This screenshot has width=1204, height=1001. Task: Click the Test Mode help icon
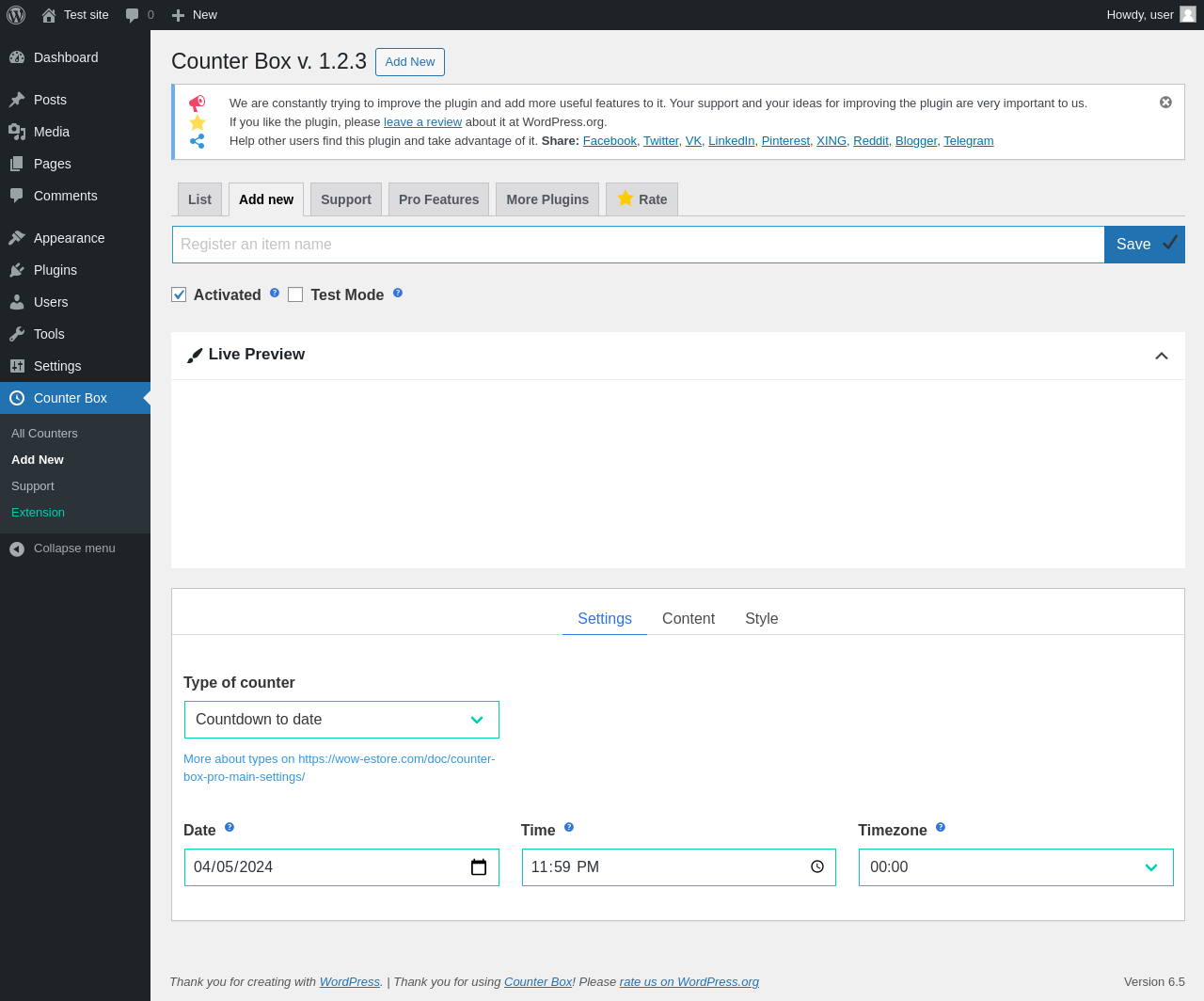[x=398, y=293]
